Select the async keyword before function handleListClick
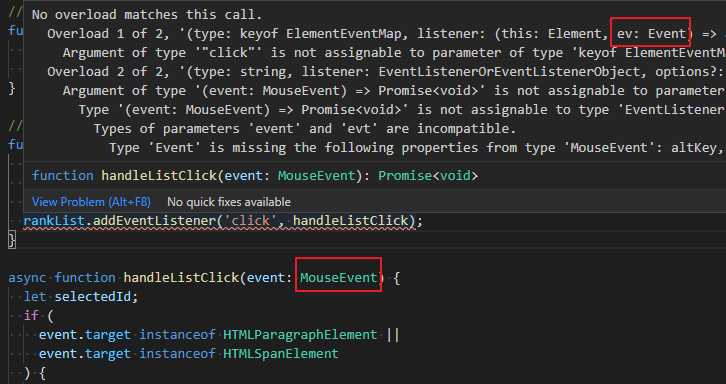 click(27, 277)
